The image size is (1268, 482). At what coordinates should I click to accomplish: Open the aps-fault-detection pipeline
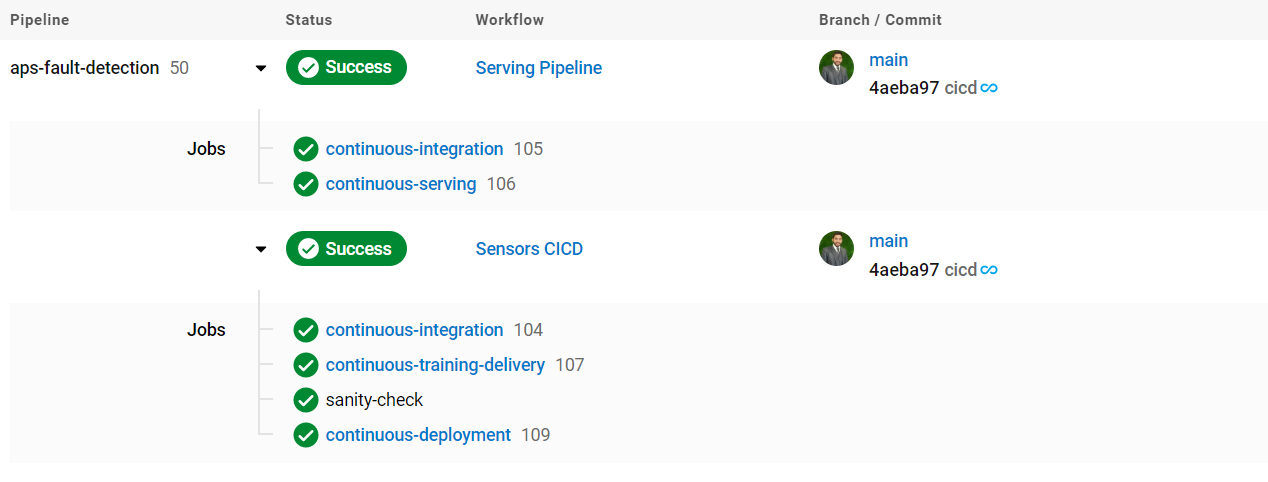click(84, 68)
